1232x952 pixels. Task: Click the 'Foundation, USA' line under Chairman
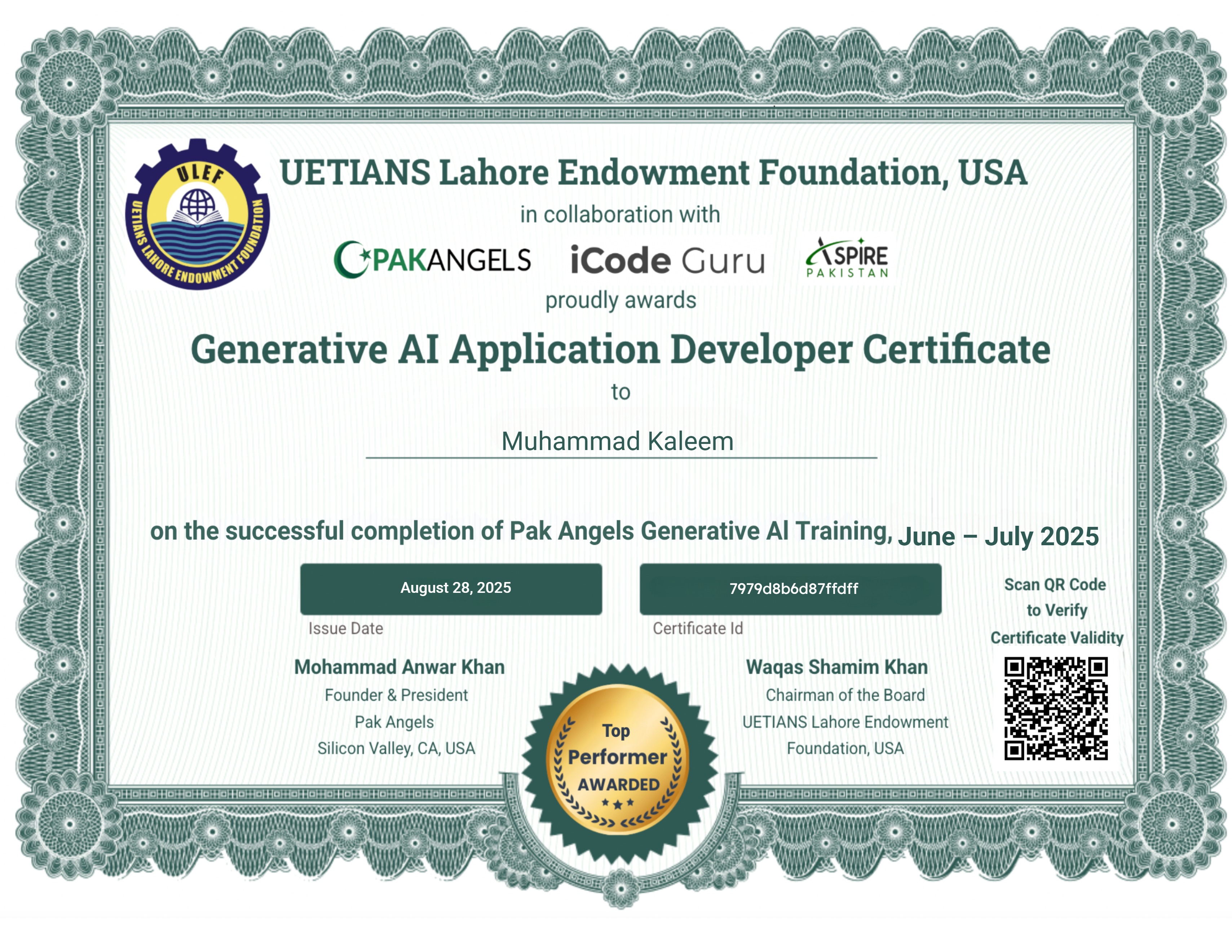pyautogui.click(x=845, y=748)
